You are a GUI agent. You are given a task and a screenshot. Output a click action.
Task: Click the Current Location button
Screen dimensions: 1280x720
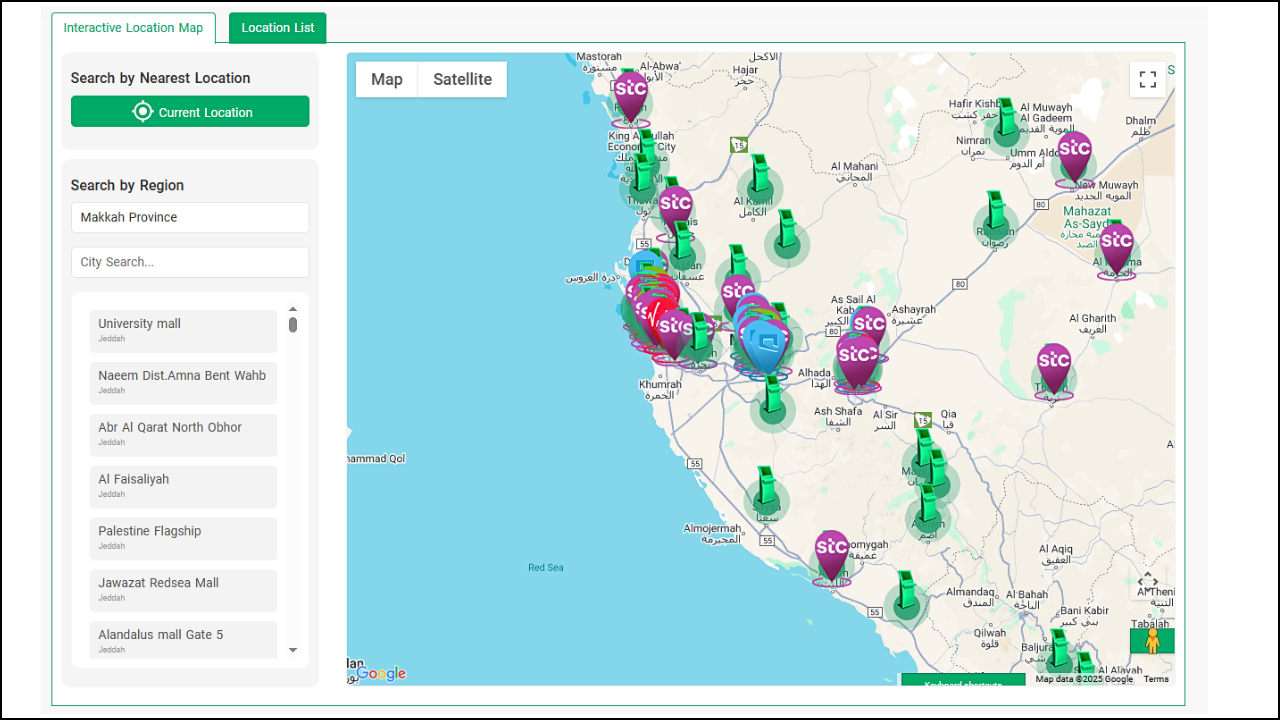pyautogui.click(x=190, y=112)
